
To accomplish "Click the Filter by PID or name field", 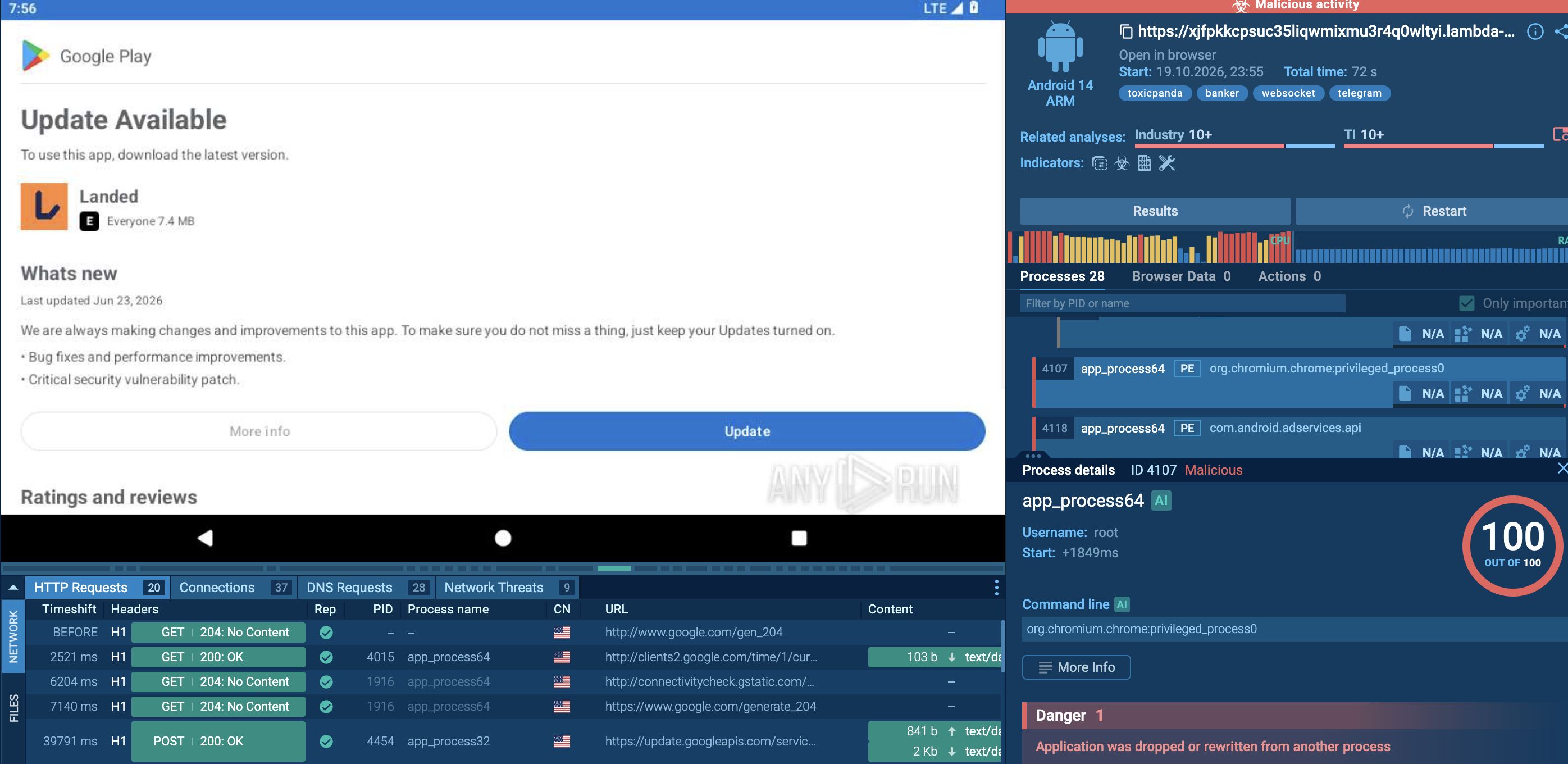I will [1182, 303].
